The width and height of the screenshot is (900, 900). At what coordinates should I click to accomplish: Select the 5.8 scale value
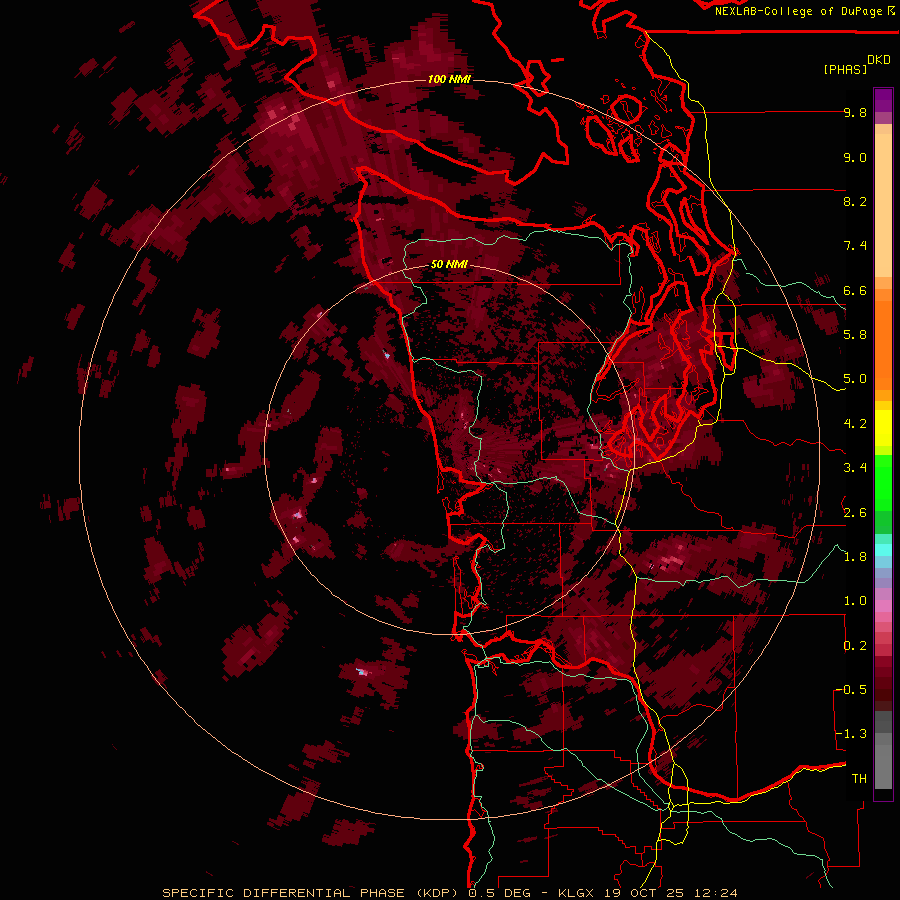(855, 335)
